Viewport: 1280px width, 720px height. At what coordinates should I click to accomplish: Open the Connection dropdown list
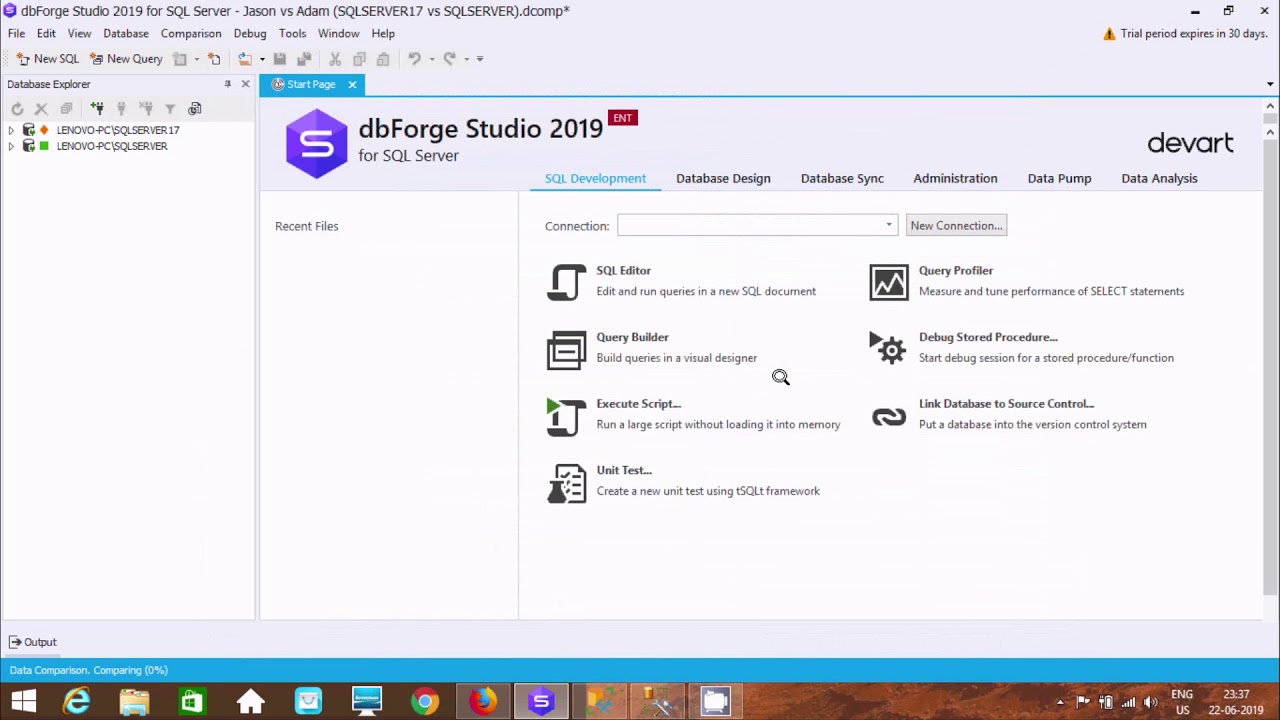click(888, 225)
